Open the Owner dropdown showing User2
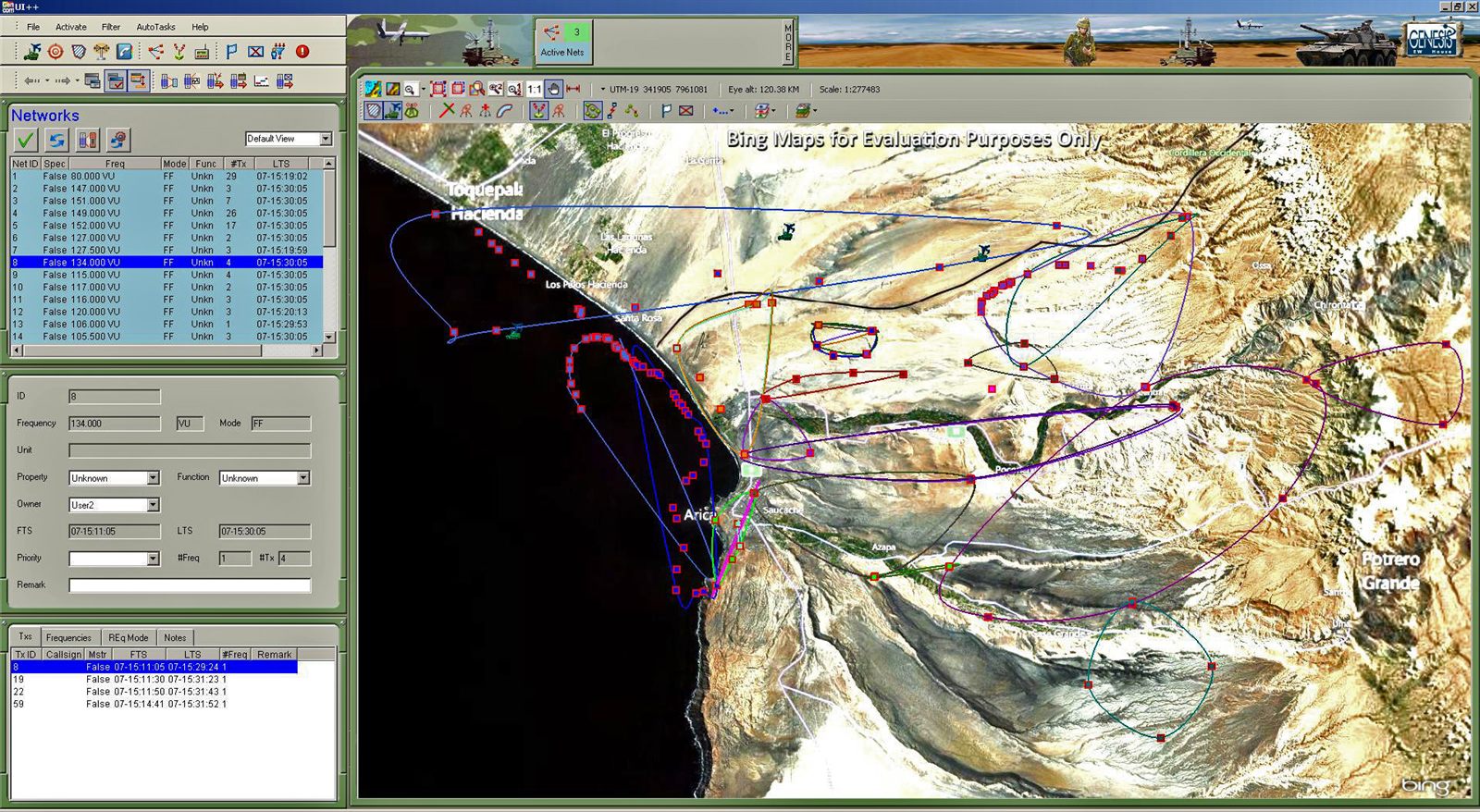This screenshot has height=812, width=1480. coord(153,505)
